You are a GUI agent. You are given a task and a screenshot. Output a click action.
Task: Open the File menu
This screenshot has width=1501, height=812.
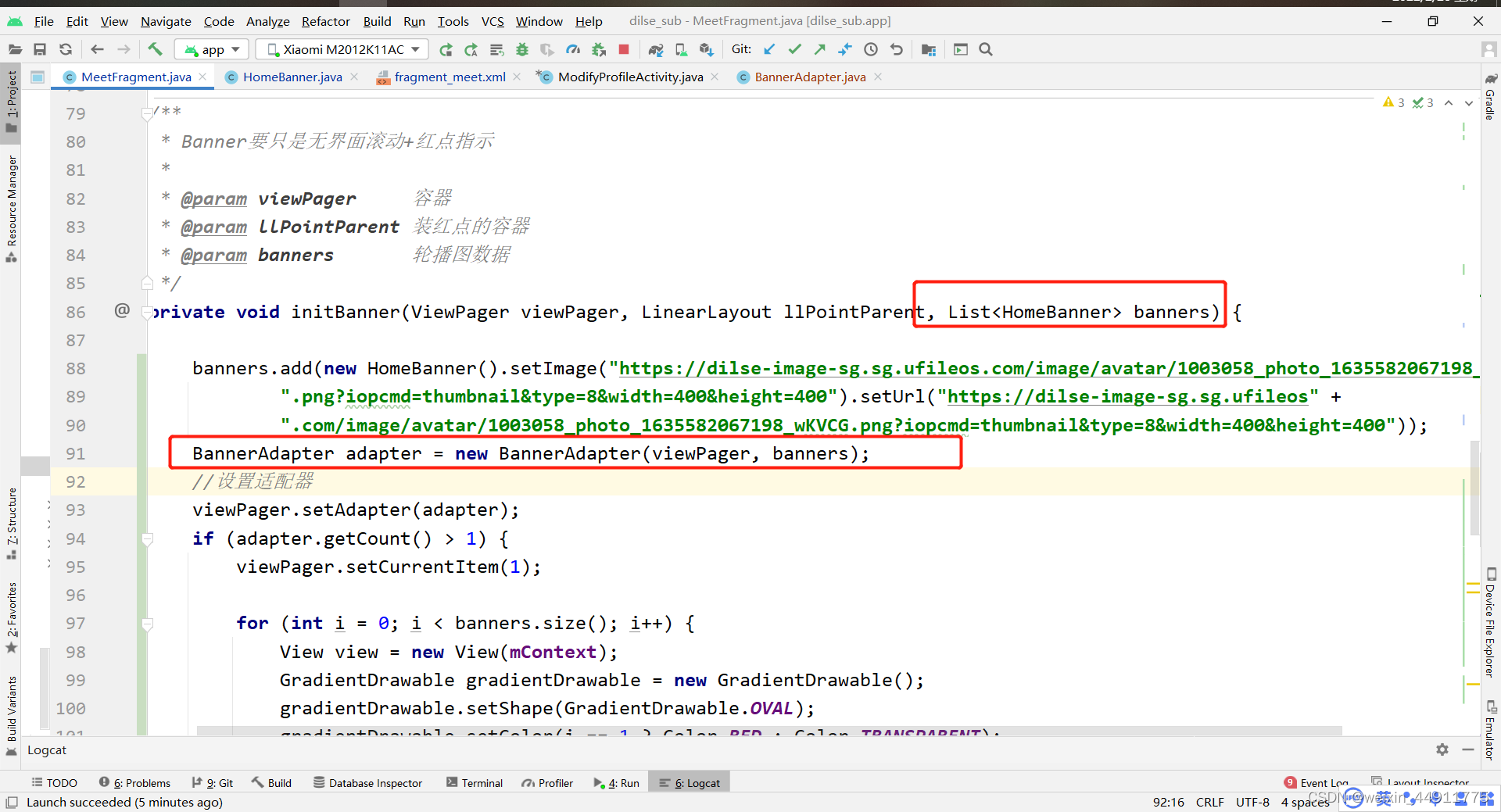pyautogui.click(x=44, y=21)
